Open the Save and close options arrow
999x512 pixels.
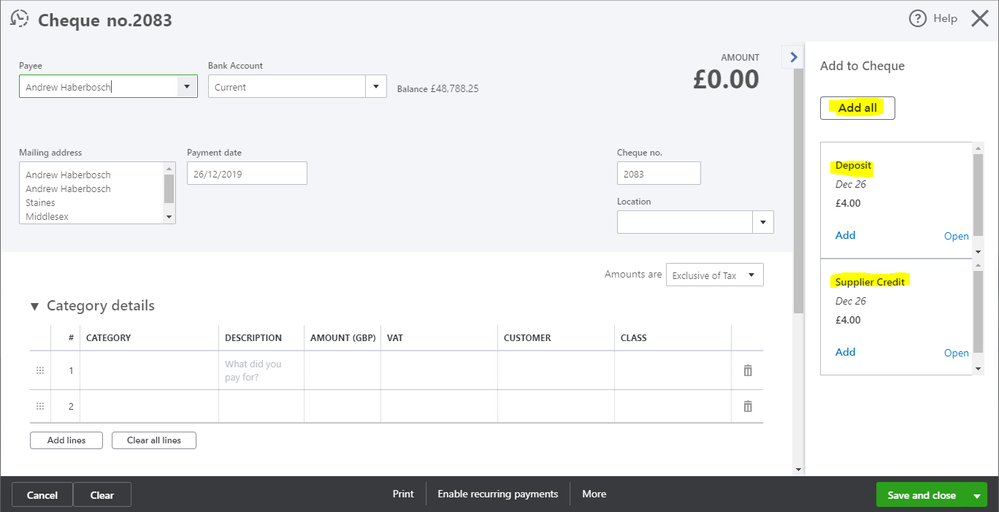(x=977, y=495)
